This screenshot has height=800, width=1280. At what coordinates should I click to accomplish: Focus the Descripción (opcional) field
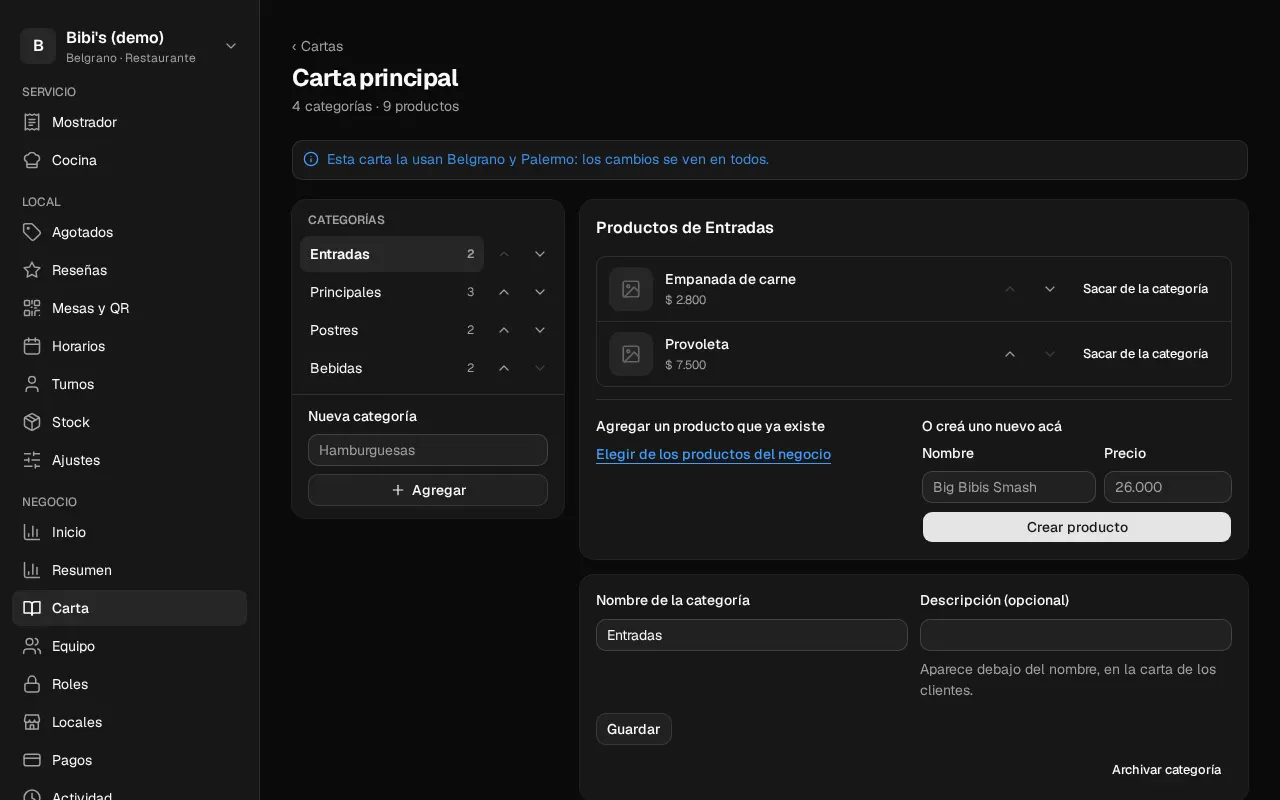(1076, 635)
